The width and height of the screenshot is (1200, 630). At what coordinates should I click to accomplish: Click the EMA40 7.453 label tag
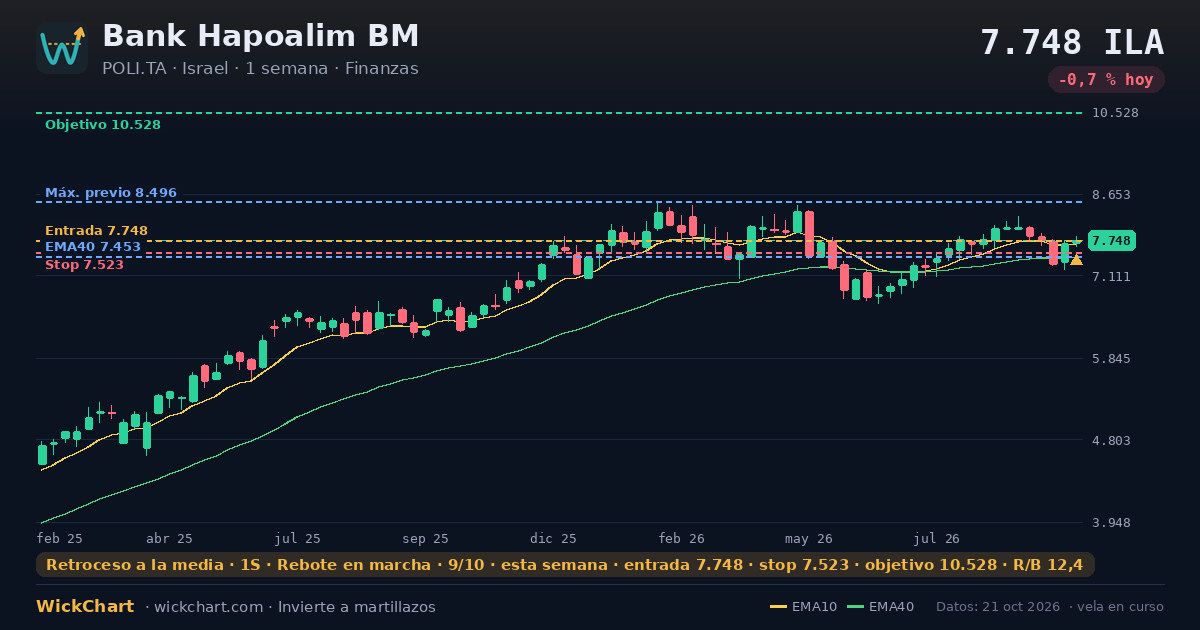[x=93, y=247]
